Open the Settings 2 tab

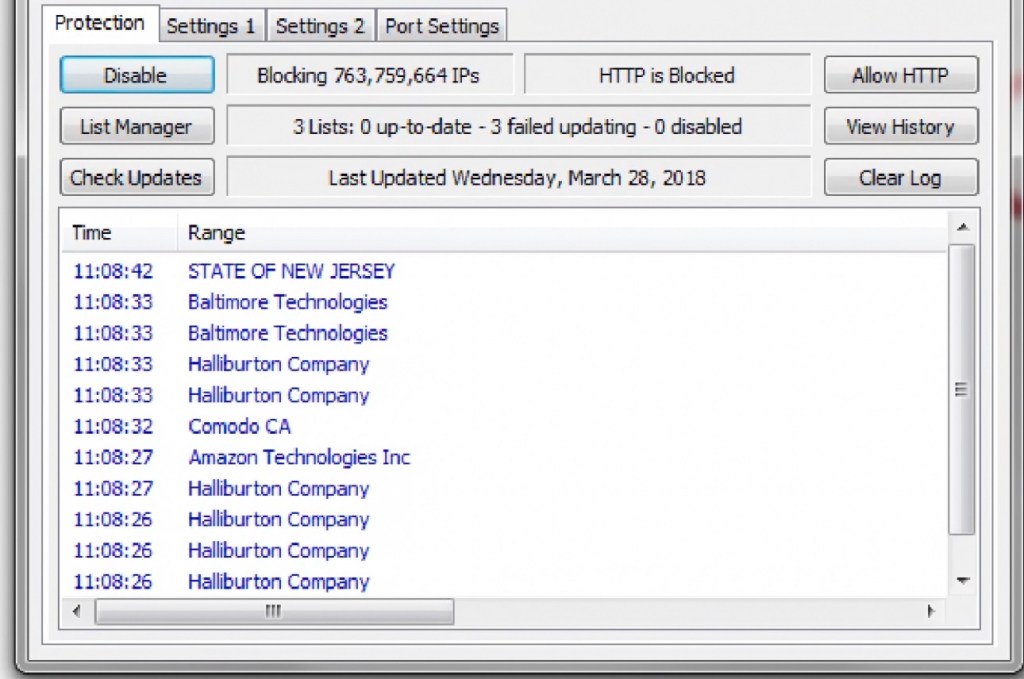pos(320,26)
